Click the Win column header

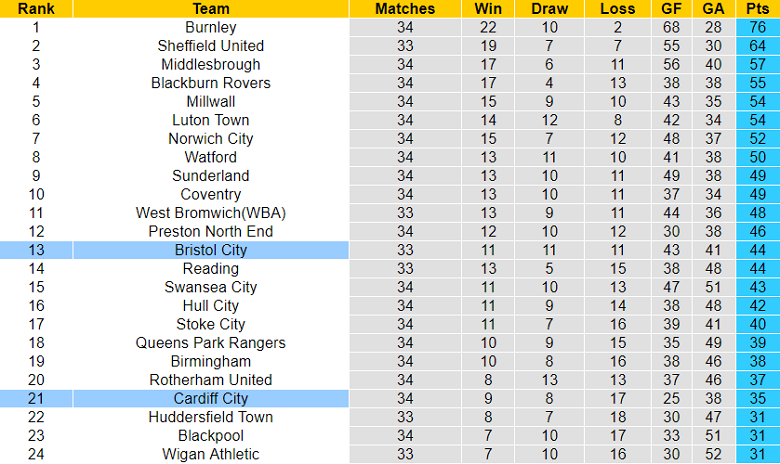tap(488, 9)
